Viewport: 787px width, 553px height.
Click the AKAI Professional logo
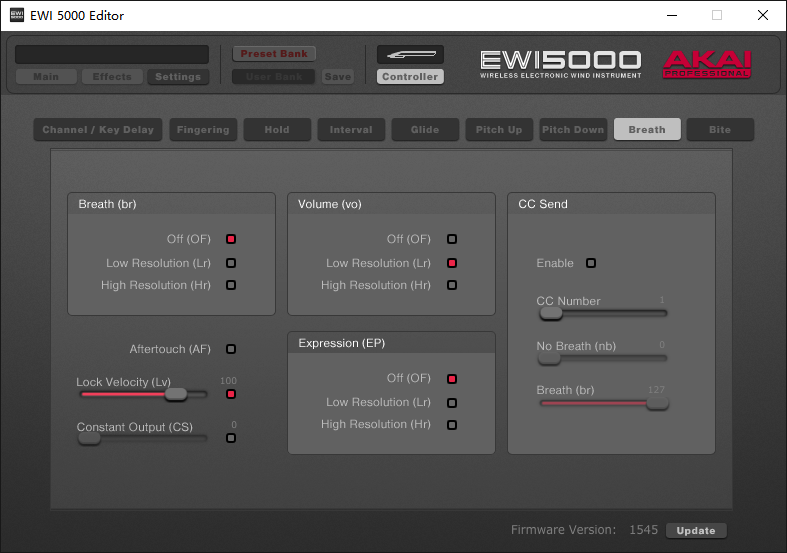(707, 64)
